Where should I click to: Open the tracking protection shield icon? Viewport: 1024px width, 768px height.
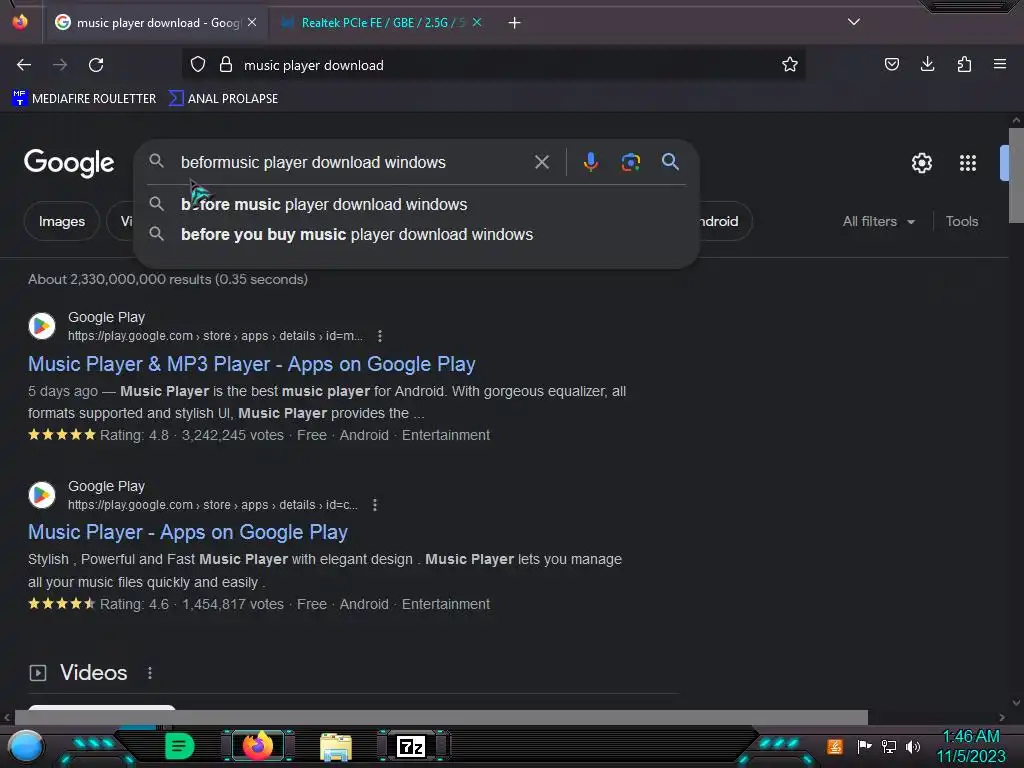[x=198, y=65]
